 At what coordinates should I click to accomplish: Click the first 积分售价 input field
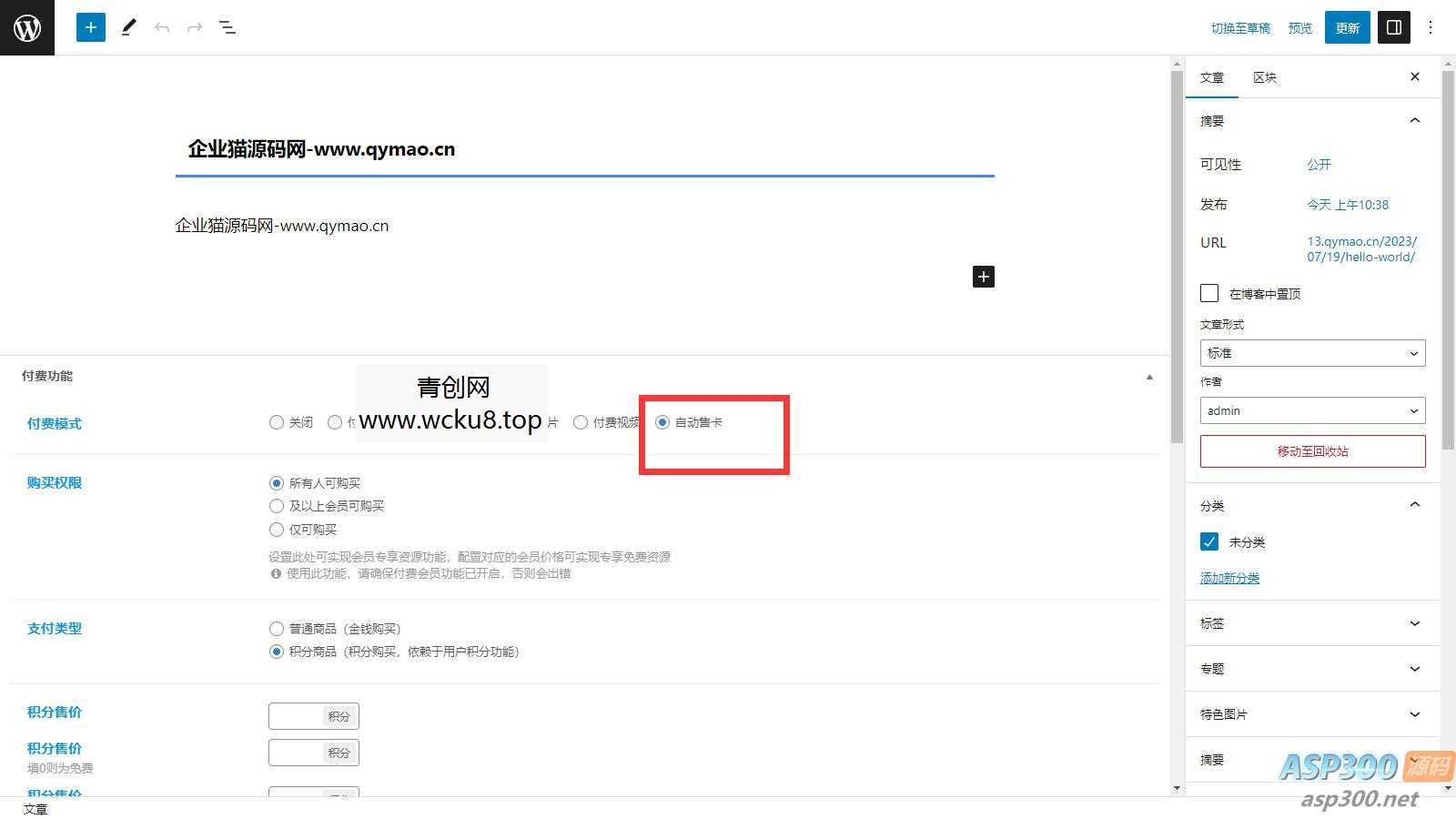[297, 716]
